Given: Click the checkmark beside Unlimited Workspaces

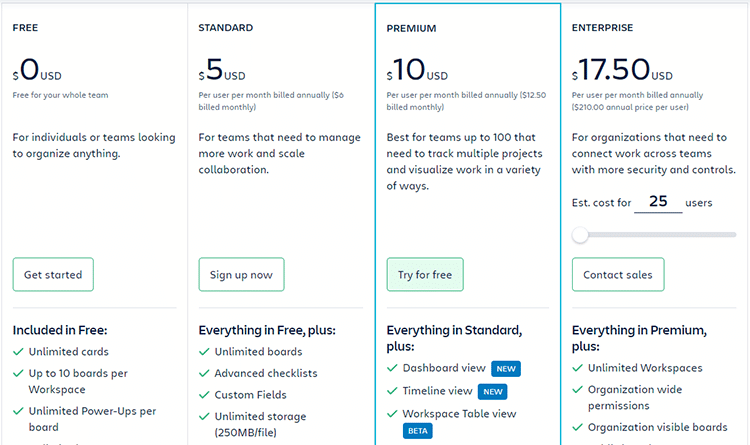Looking at the screenshot, I should click(x=577, y=368).
